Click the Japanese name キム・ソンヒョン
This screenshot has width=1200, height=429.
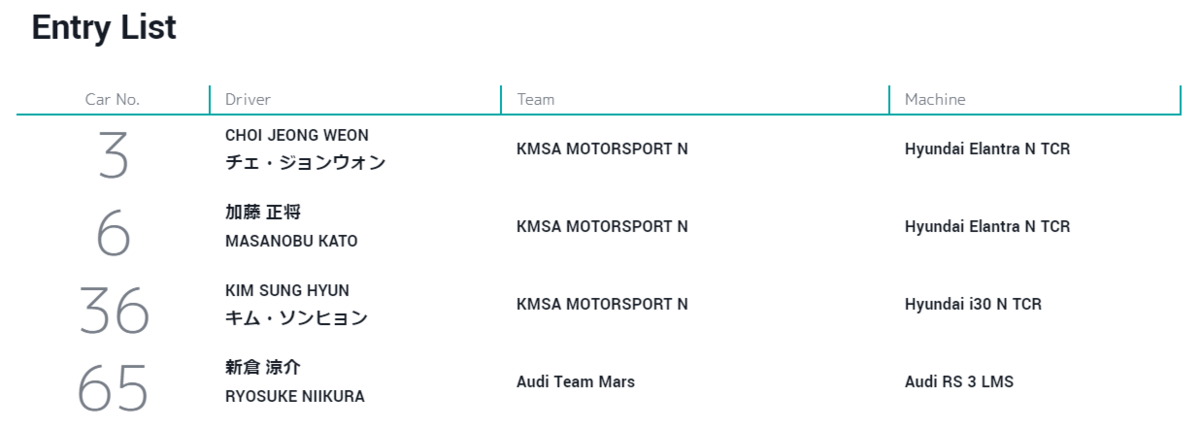[x=297, y=318]
